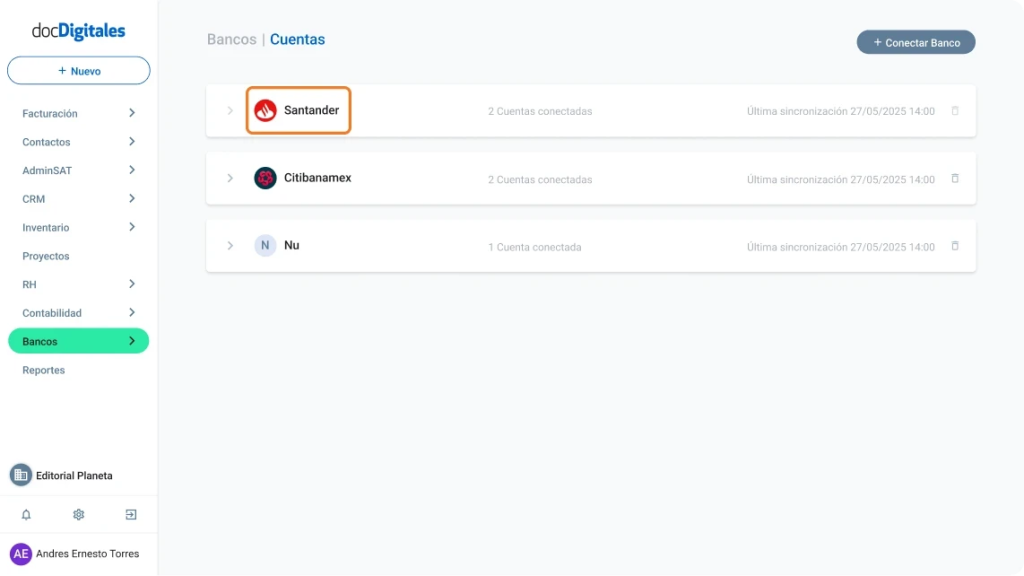Click the logout icon in sidebar
Image resolution: width=1024 pixels, height=576 pixels.
[x=131, y=515]
